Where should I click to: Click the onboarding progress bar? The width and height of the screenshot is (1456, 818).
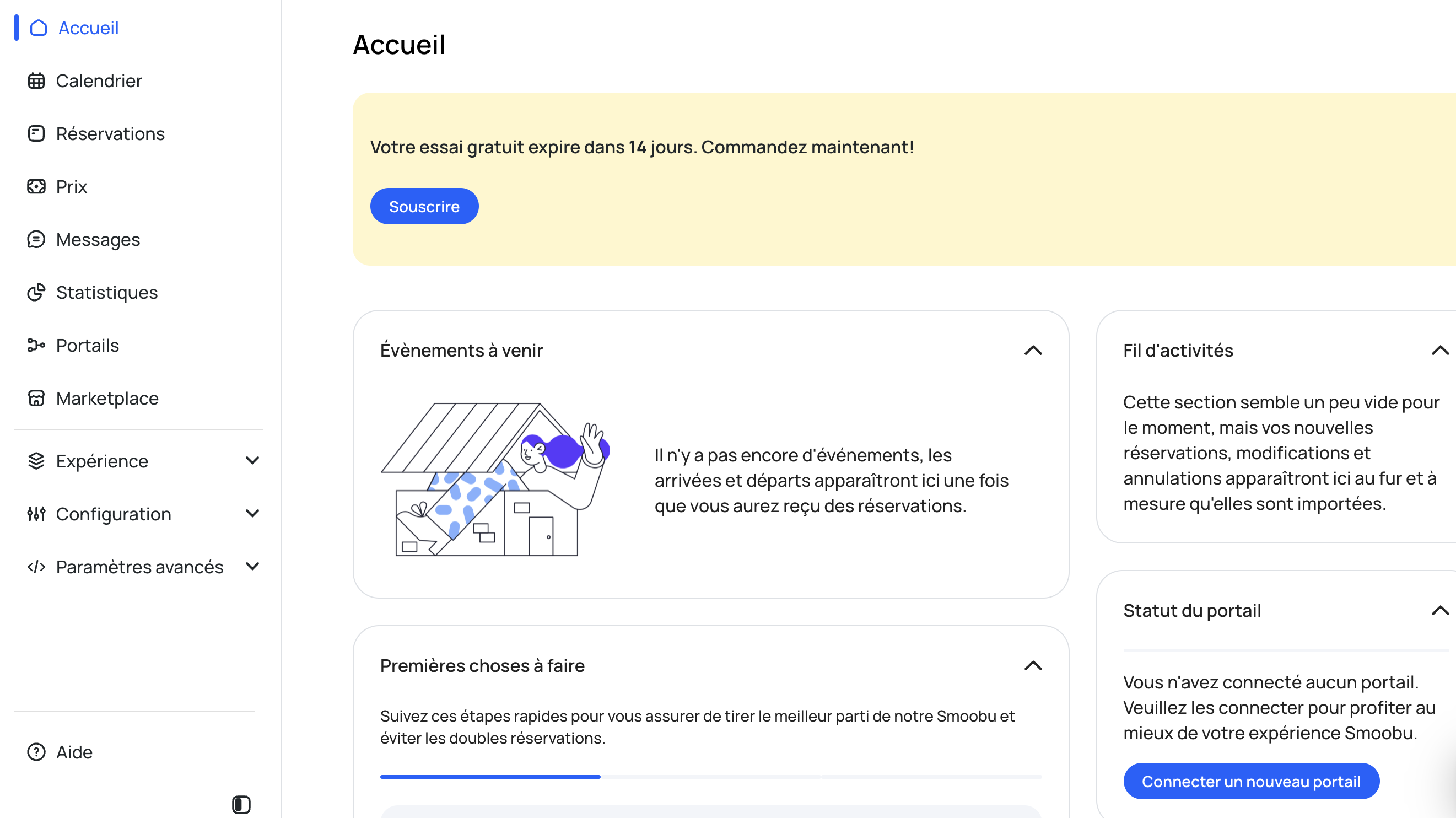(710, 777)
